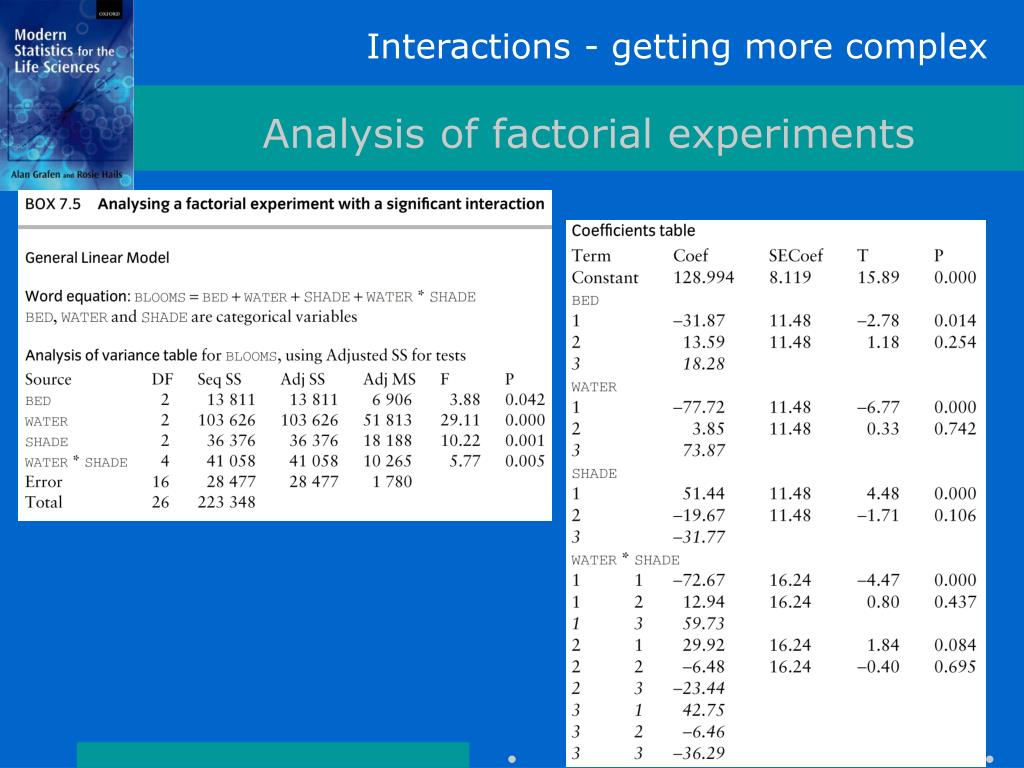
Task: Click the 'P' header in ANOVA table
Action: pyautogui.click(x=509, y=379)
